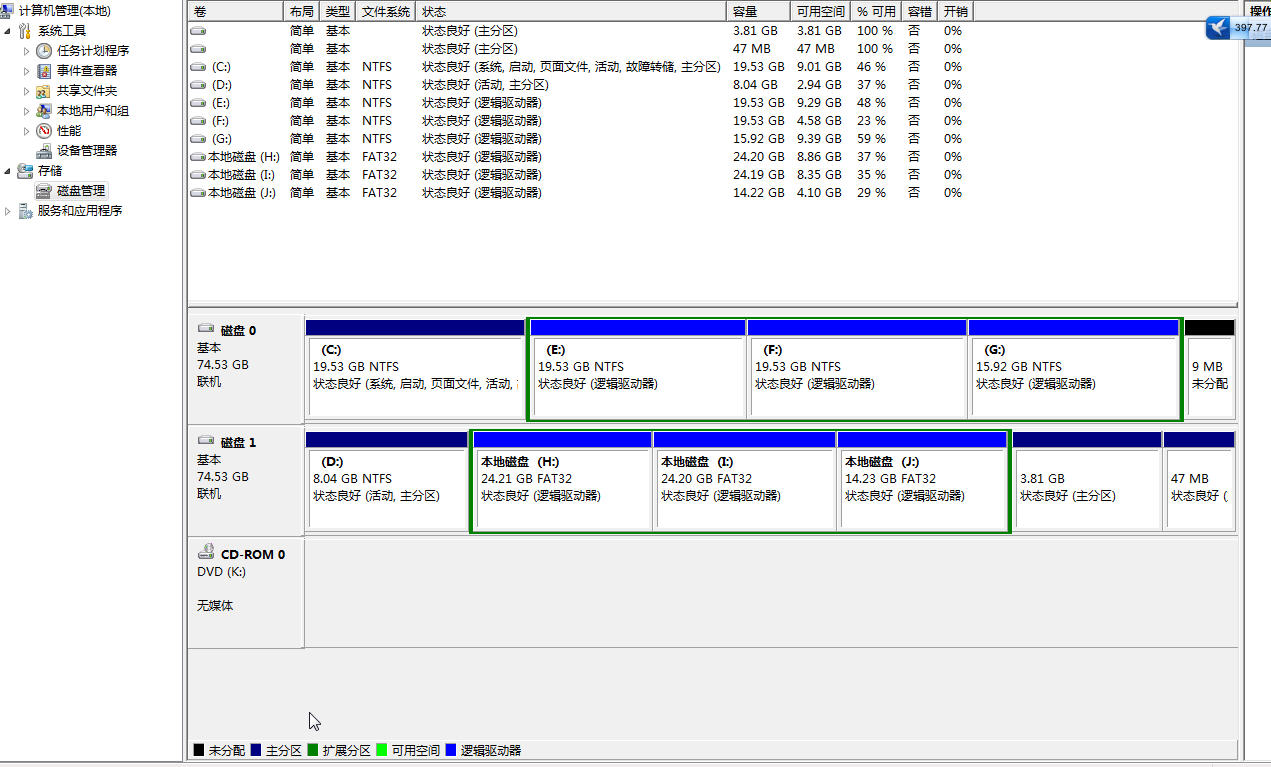Sort by the File System column header
This screenshot has height=767, width=1271.
pos(385,11)
